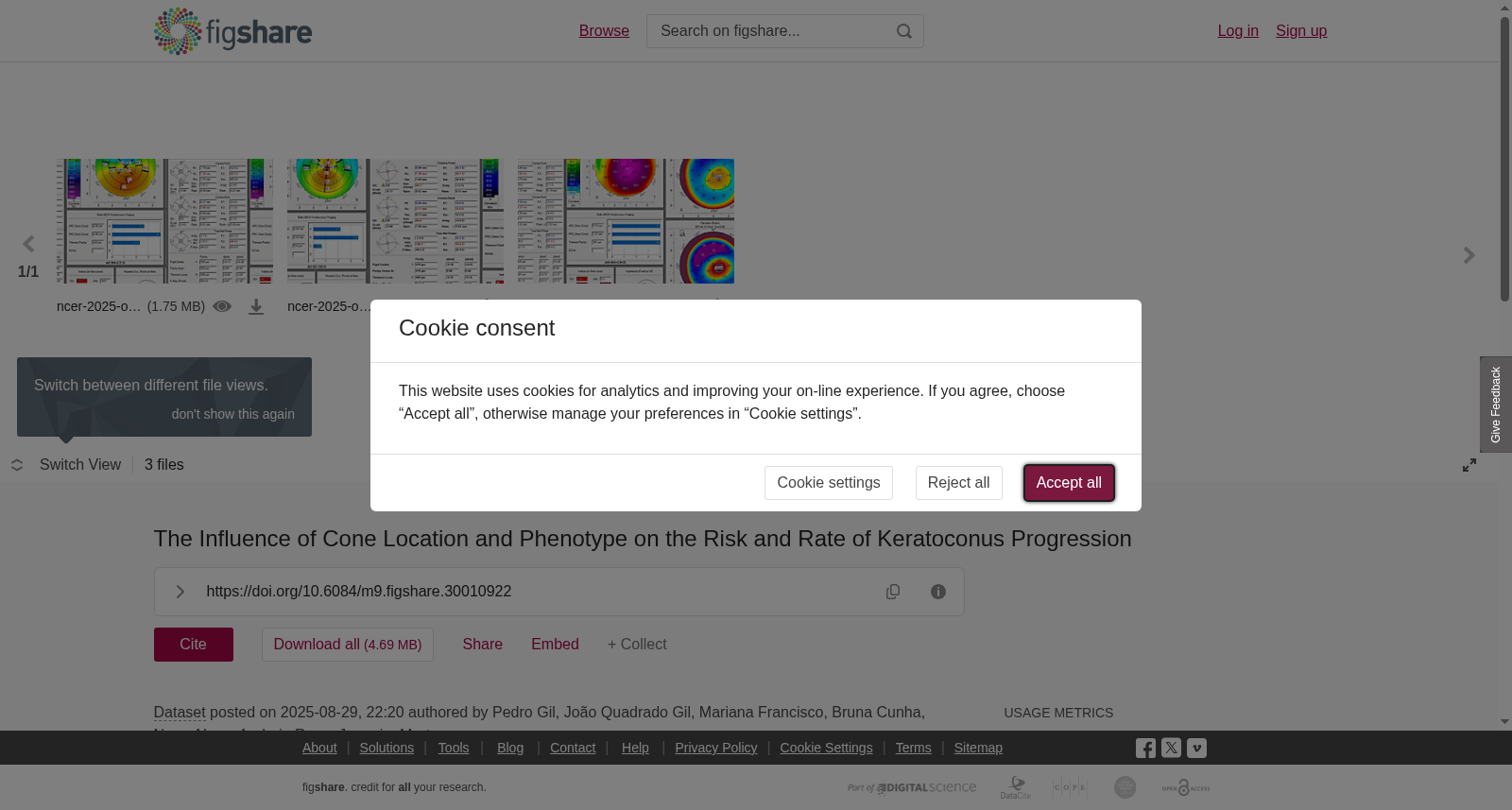Go to next file with right arrow

(x=1469, y=255)
